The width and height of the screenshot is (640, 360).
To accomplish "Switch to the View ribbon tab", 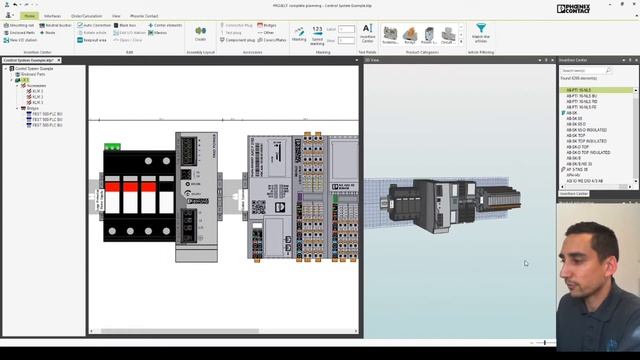I will tap(116, 16).
